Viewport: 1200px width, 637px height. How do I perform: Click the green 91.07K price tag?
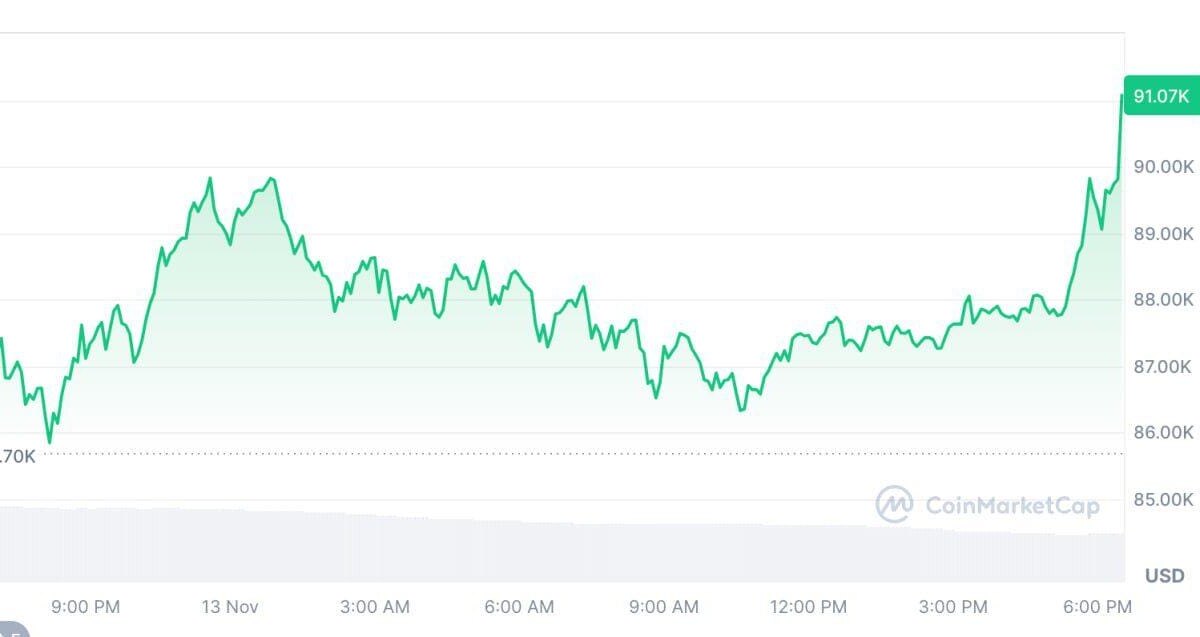point(1160,97)
